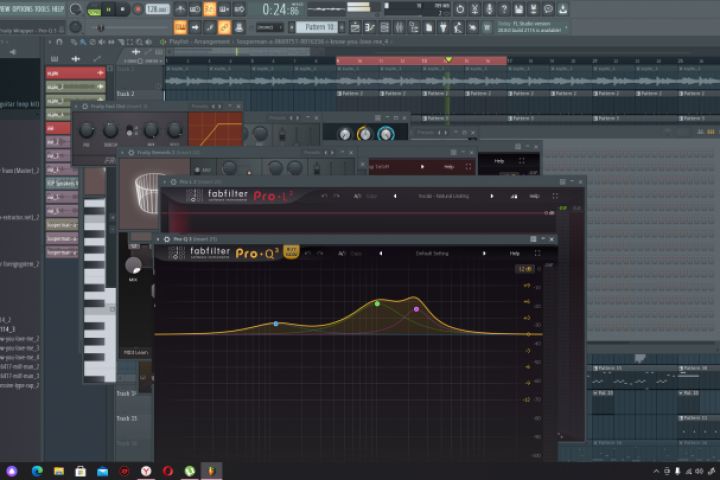Screen dimensions: 720x480
Task: Open the Pro-L 2 preset name dropdown
Action: pyautogui.click(x=444, y=196)
